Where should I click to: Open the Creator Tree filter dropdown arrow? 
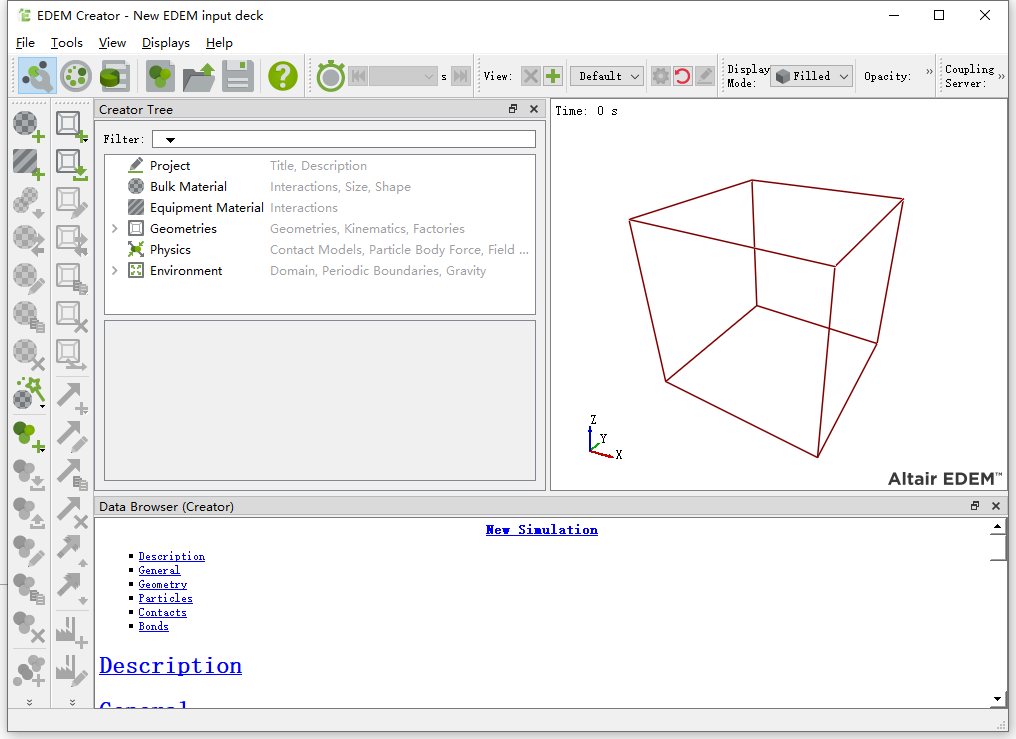(x=170, y=139)
